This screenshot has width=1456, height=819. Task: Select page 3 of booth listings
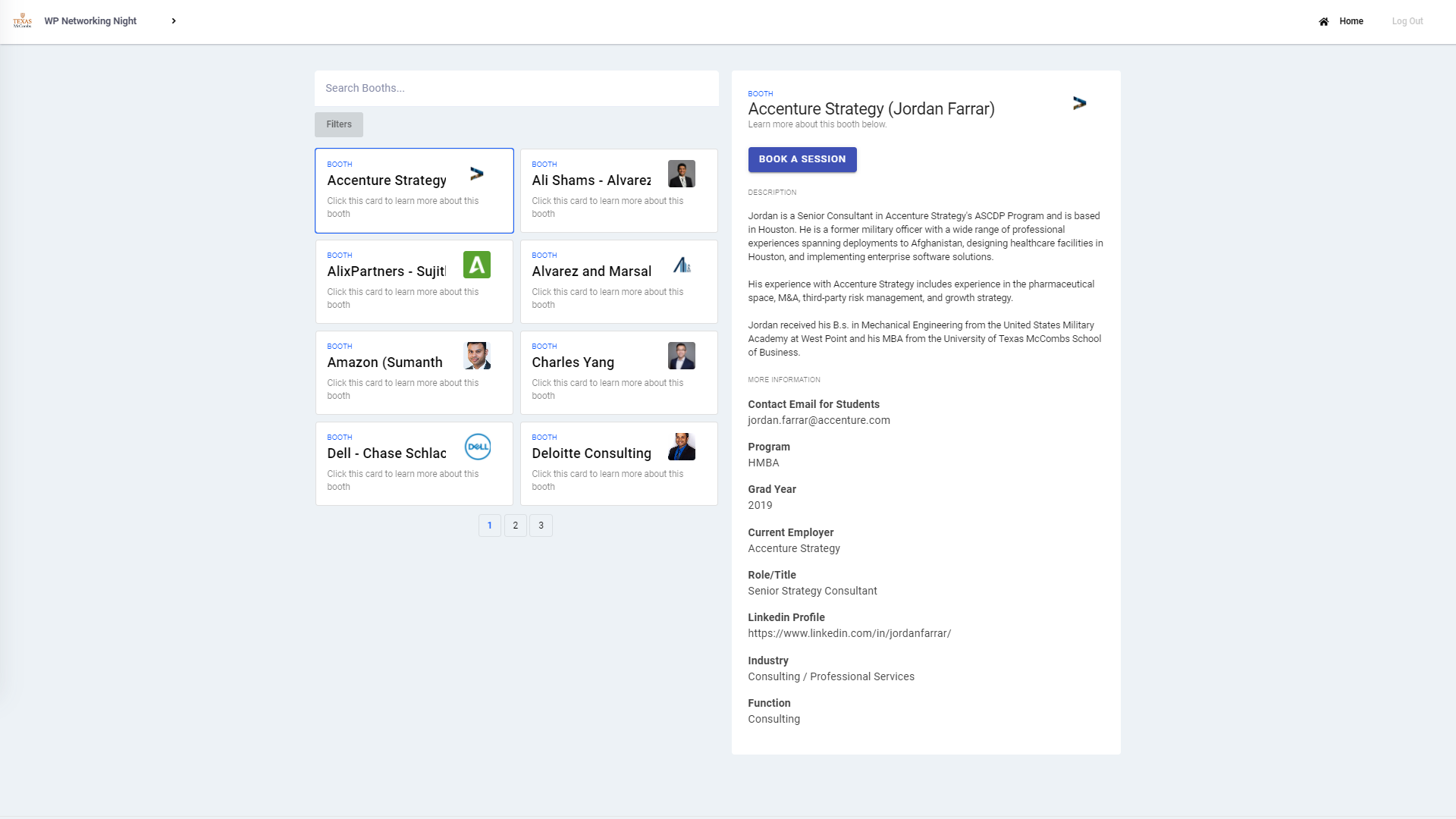[x=541, y=525]
